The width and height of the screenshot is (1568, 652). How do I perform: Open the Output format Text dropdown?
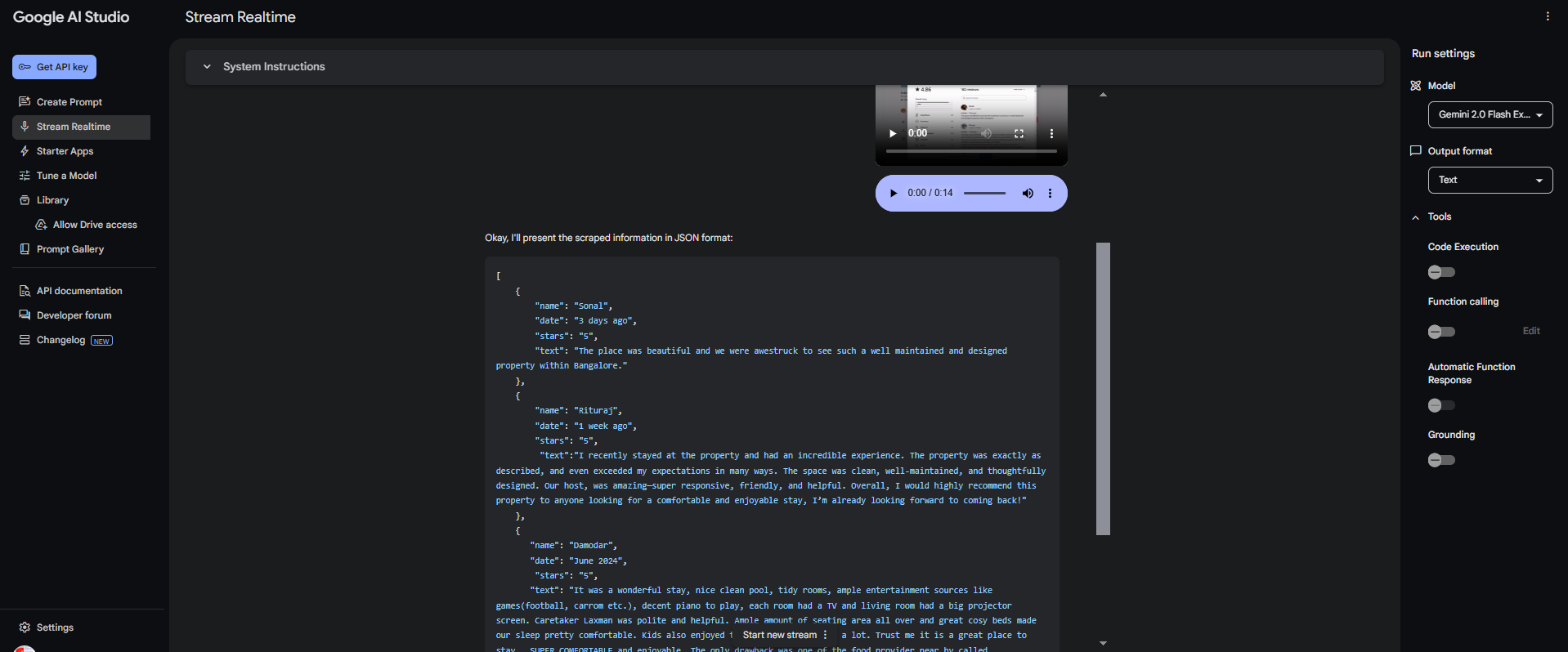click(x=1490, y=181)
